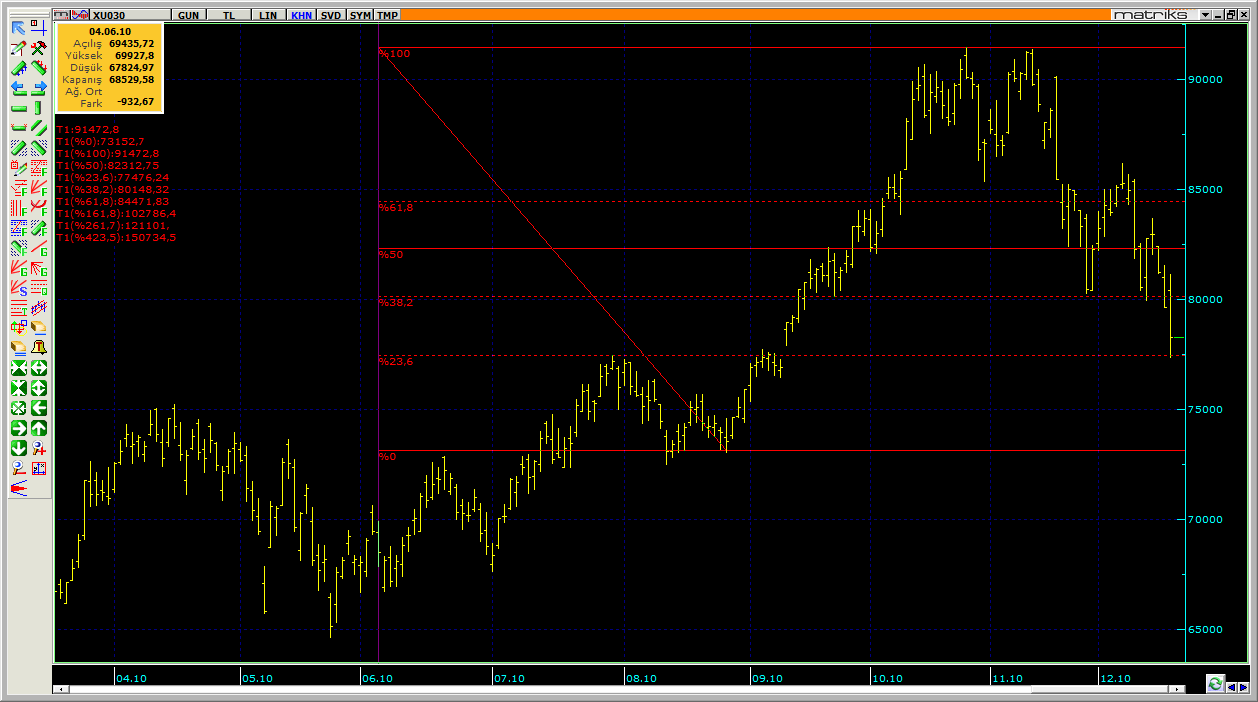Toggle the TL currency button
The height and width of the screenshot is (702, 1258).
pyautogui.click(x=229, y=15)
